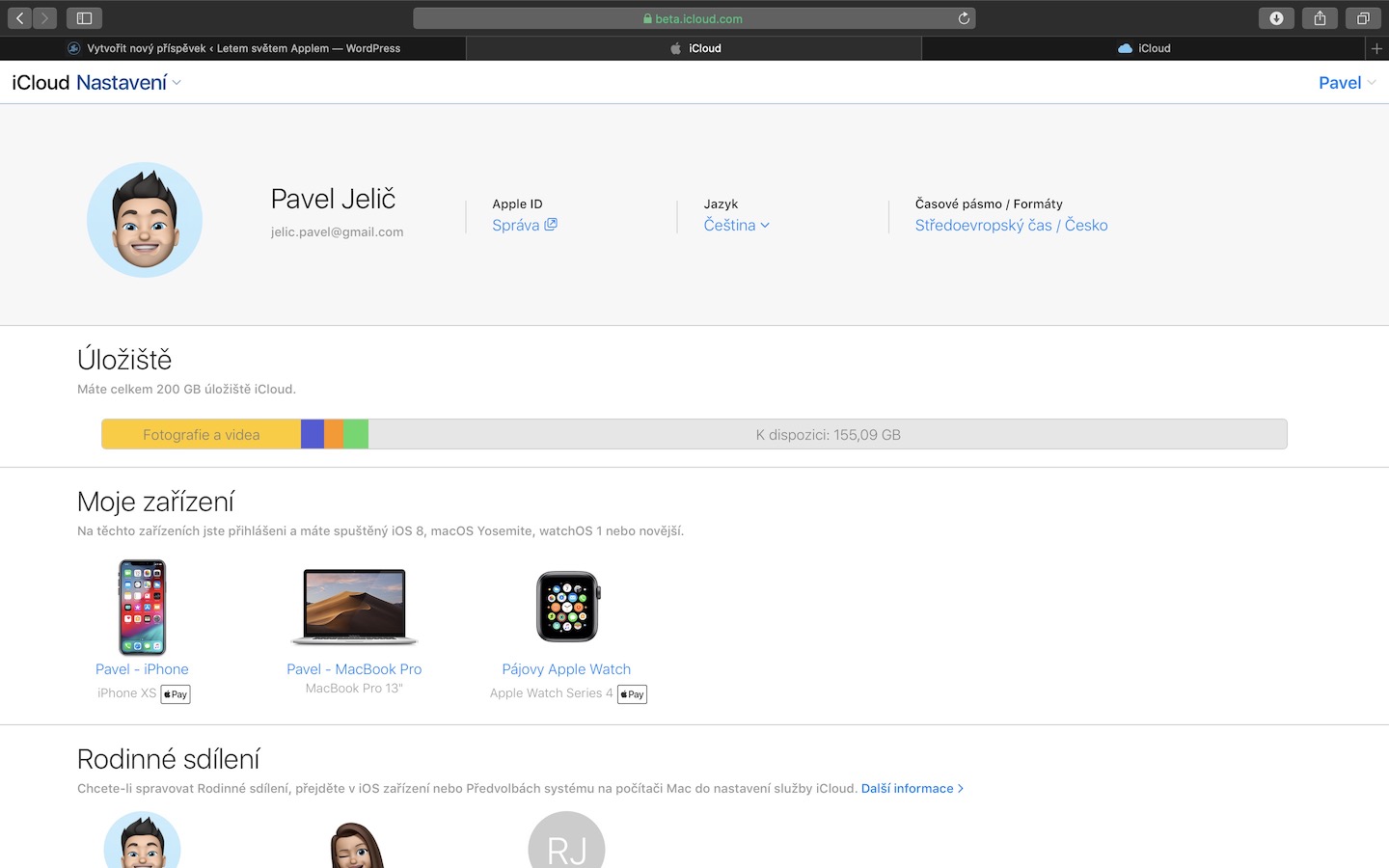
Task: Open the Share button in the toolbar
Action: pyautogui.click(x=1320, y=18)
